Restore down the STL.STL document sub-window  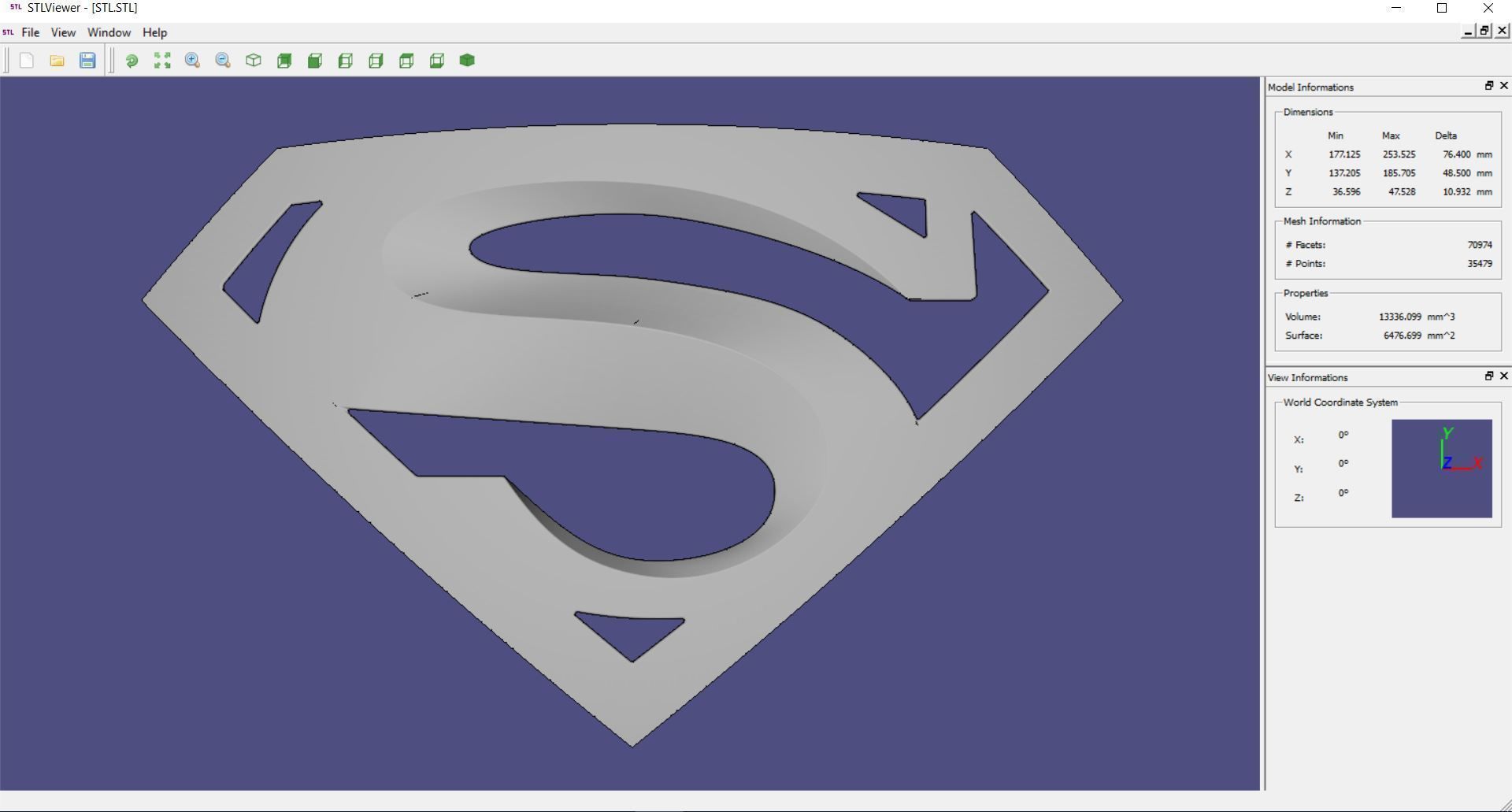click(1484, 31)
